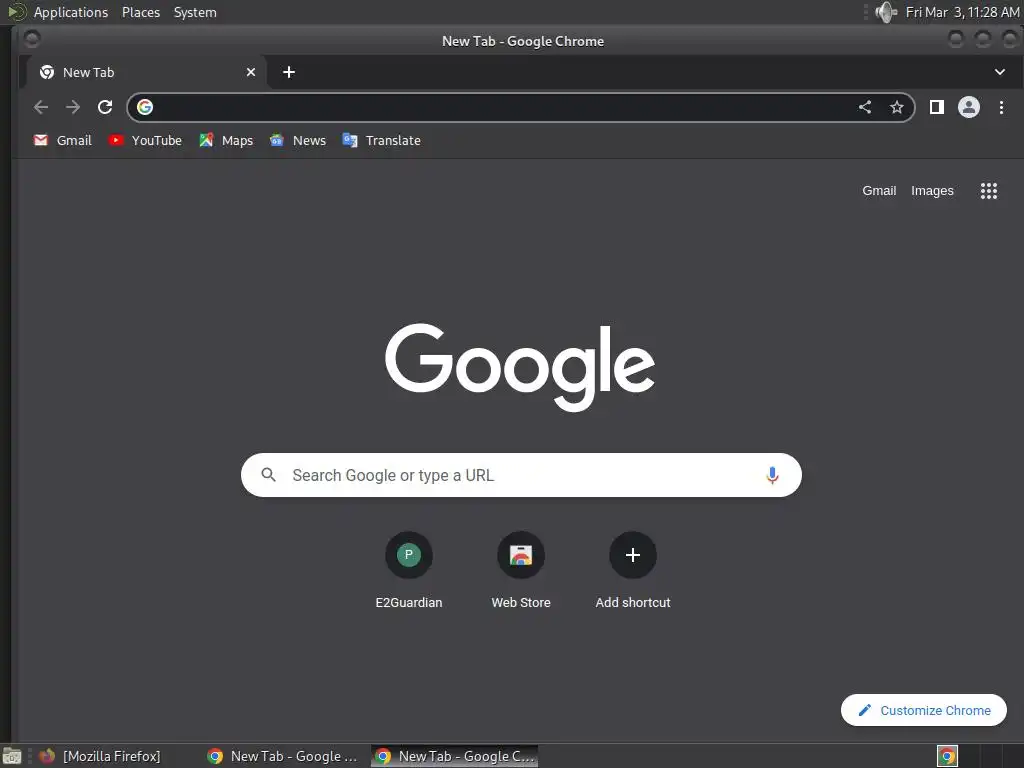Image resolution: width=1024 pixels, height=768 pixels.
Task: Open the YouTube bookmark
Action: [145, 140]
